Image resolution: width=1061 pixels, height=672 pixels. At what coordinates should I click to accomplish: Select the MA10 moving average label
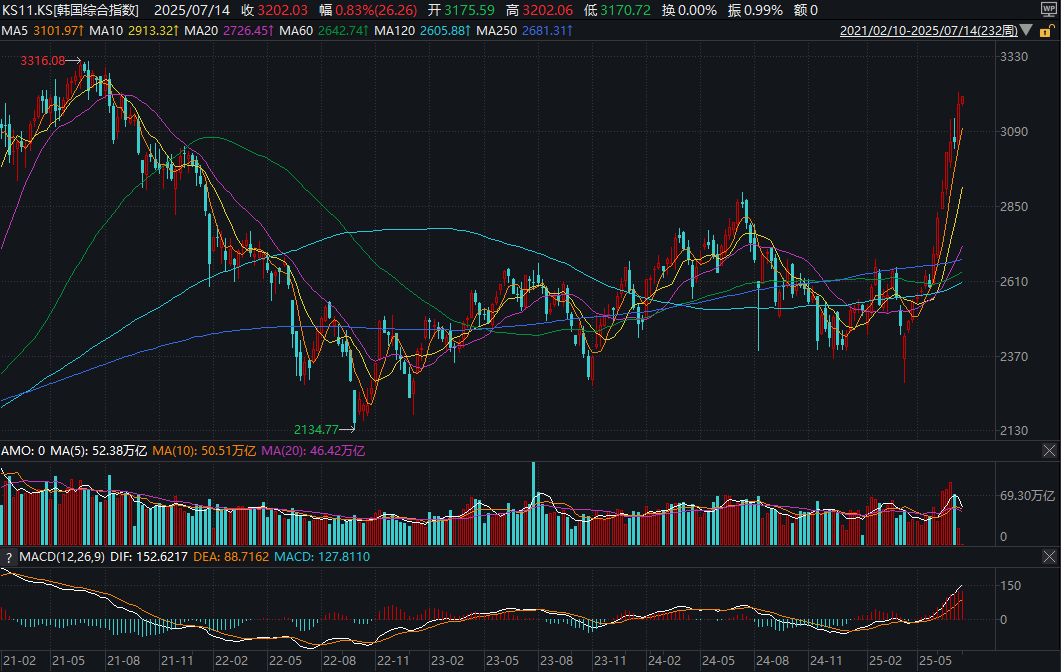point(105,31)
